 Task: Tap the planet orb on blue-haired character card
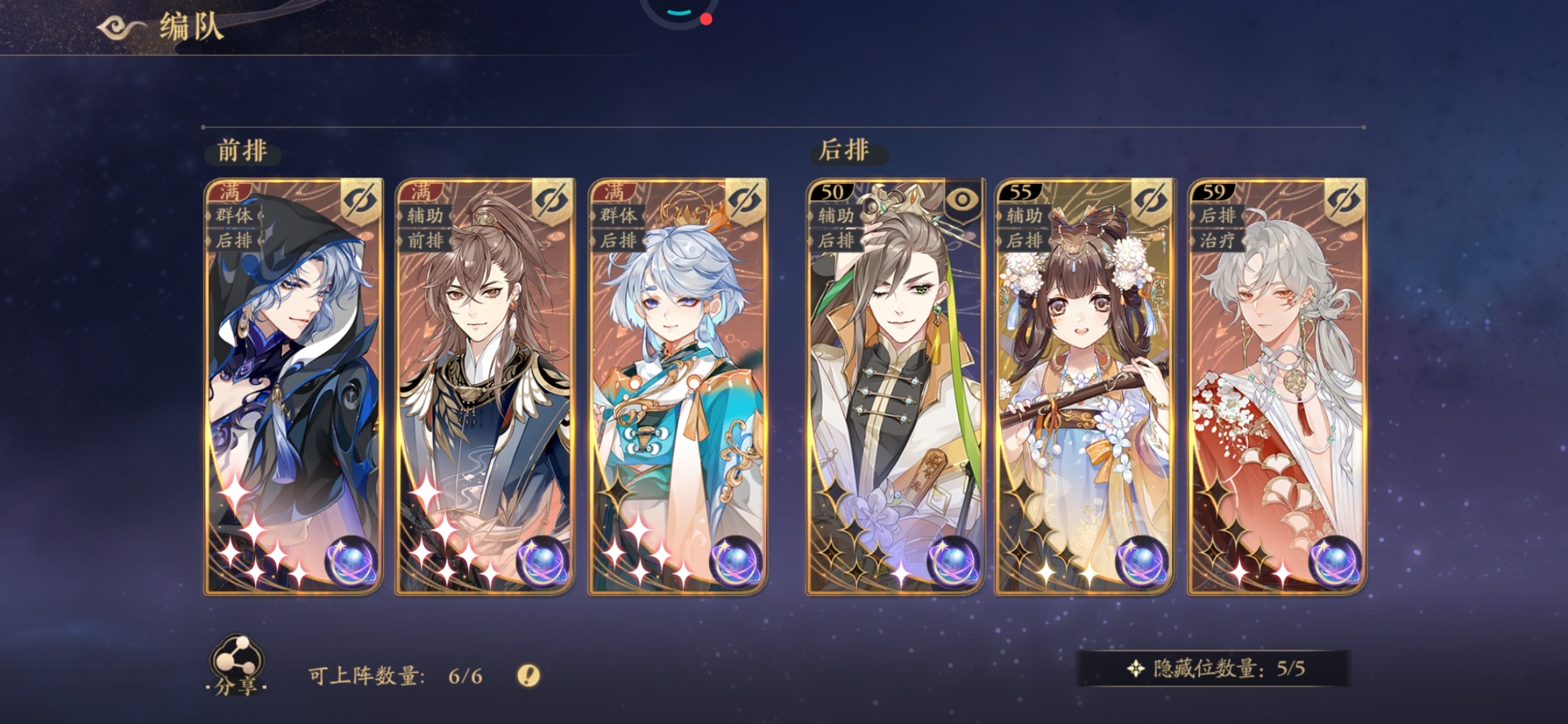pyautogui.click(x=736, y=562)
